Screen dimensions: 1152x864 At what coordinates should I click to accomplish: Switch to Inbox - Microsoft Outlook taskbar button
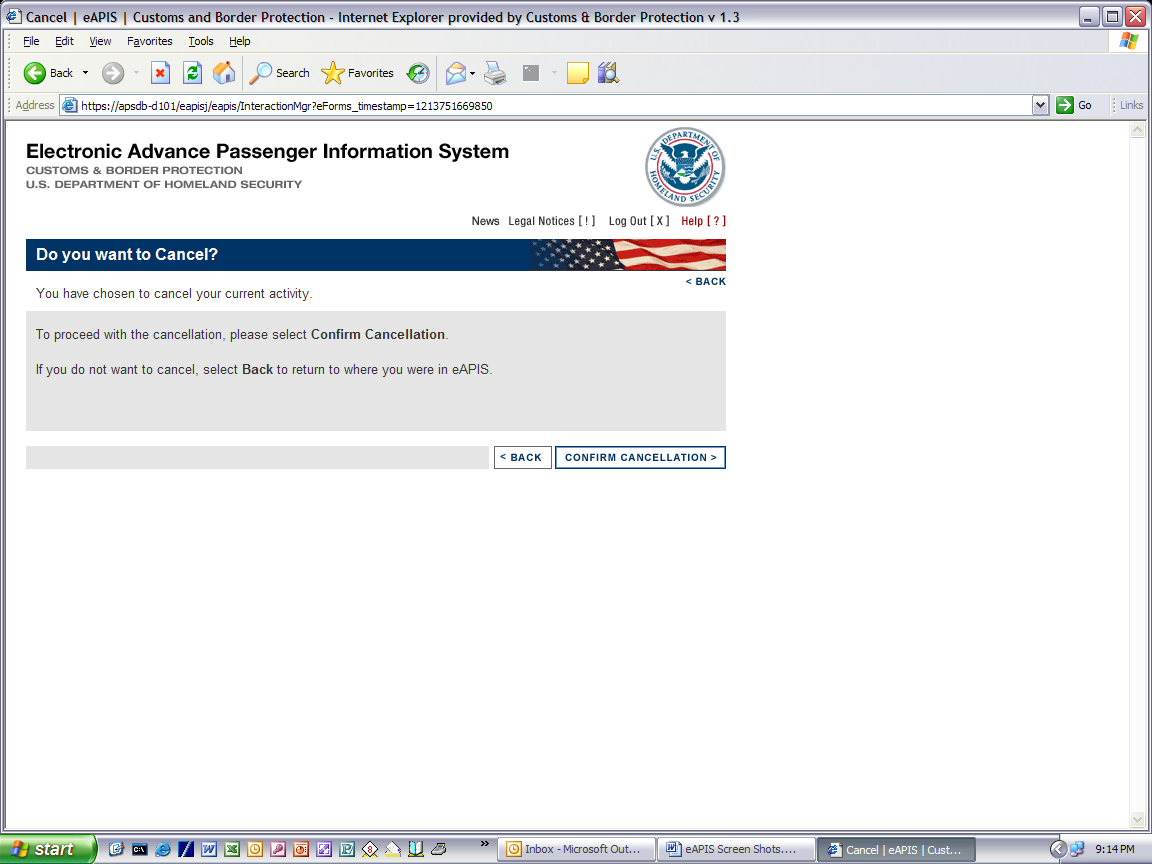pos(577,849)
